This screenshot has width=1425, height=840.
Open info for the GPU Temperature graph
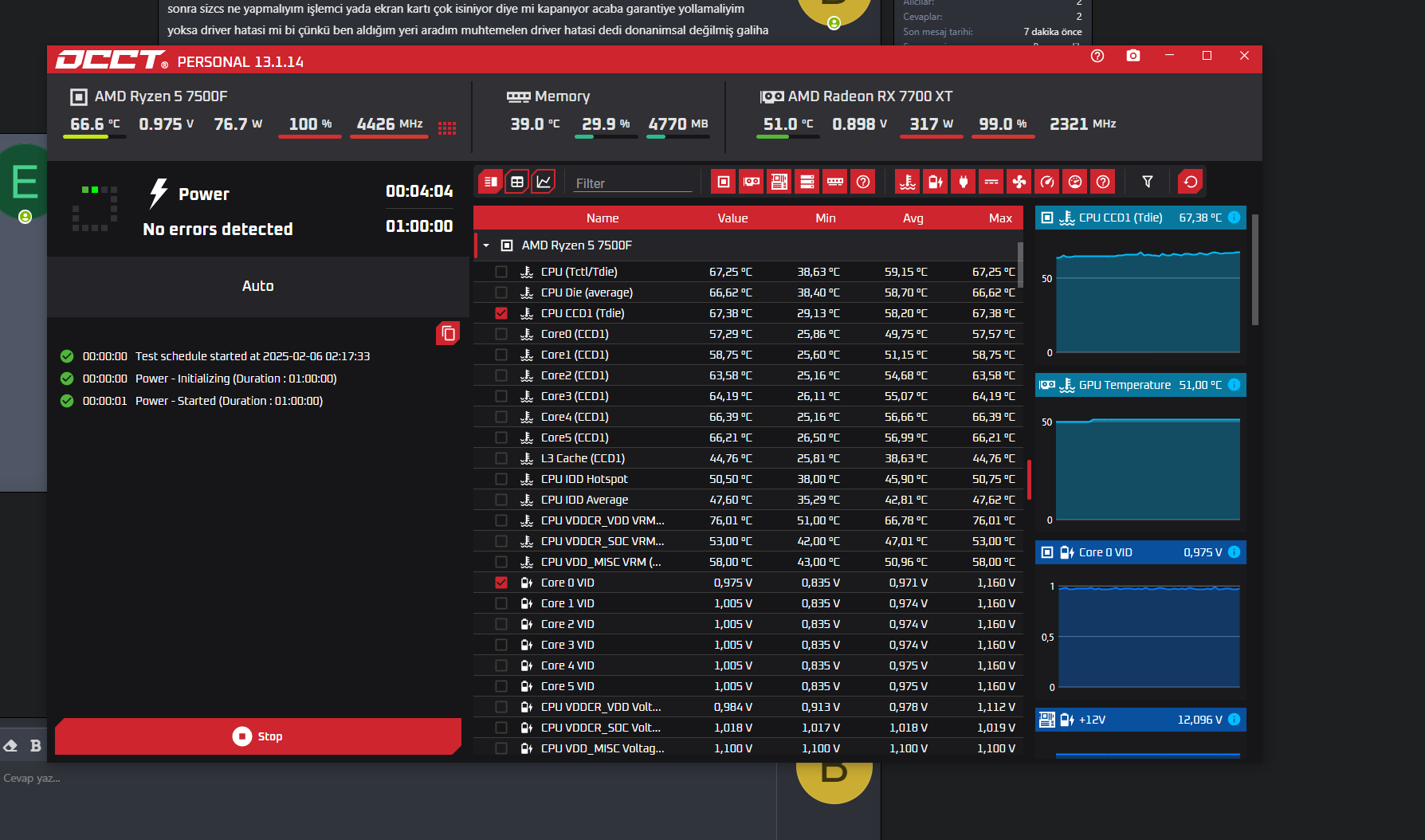click(x=1235, y=385)
